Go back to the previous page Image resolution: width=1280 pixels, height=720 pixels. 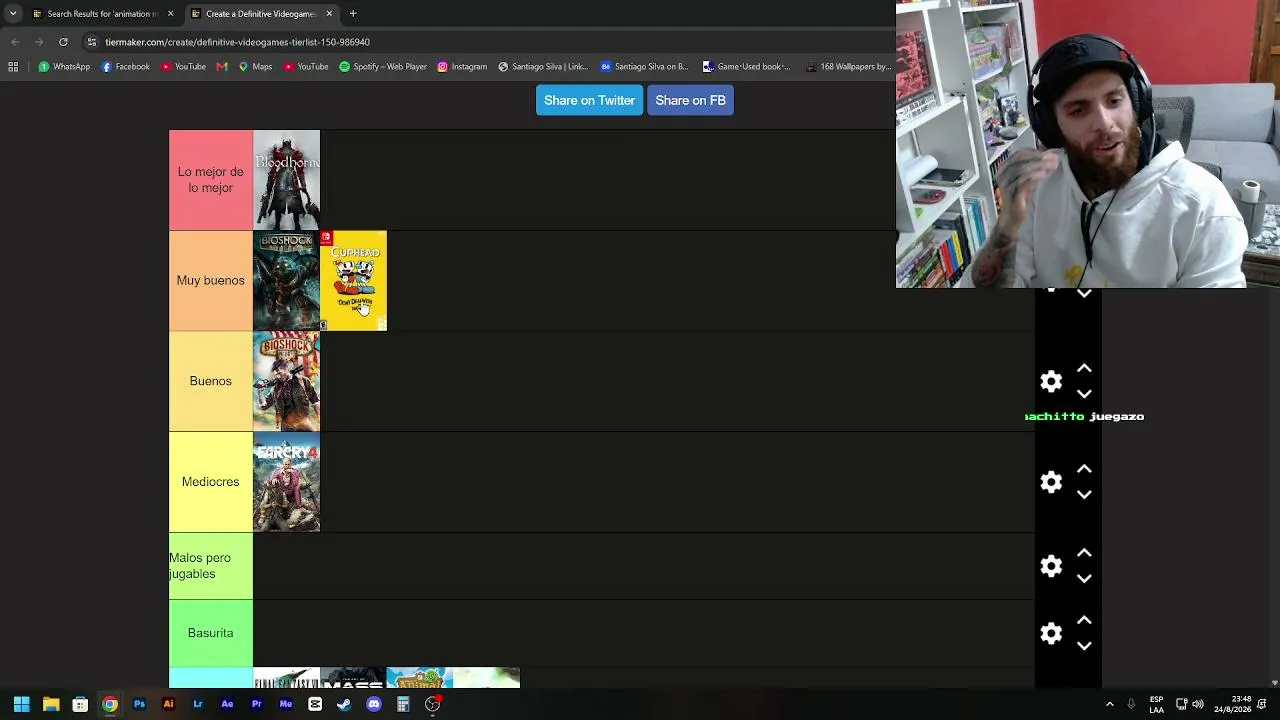(x=15, y=42)
